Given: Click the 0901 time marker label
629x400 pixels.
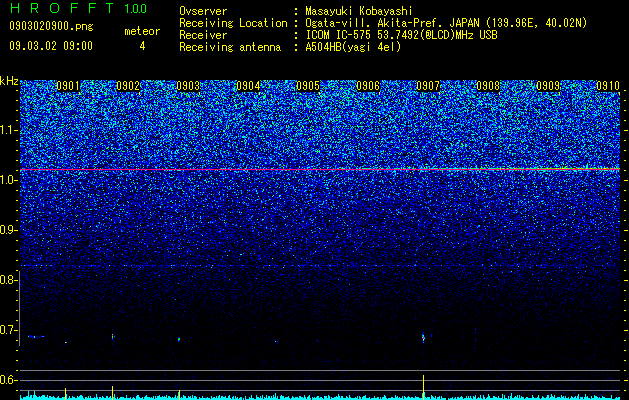Looking at the screenshot, I should [68, 86].
